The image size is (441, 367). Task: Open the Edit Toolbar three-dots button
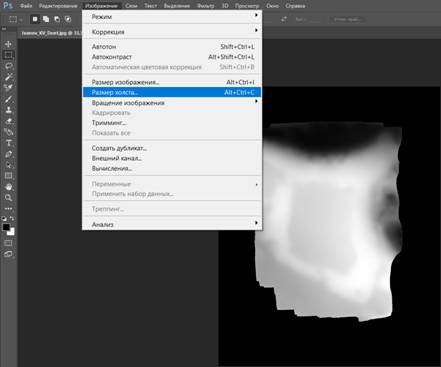8,209
